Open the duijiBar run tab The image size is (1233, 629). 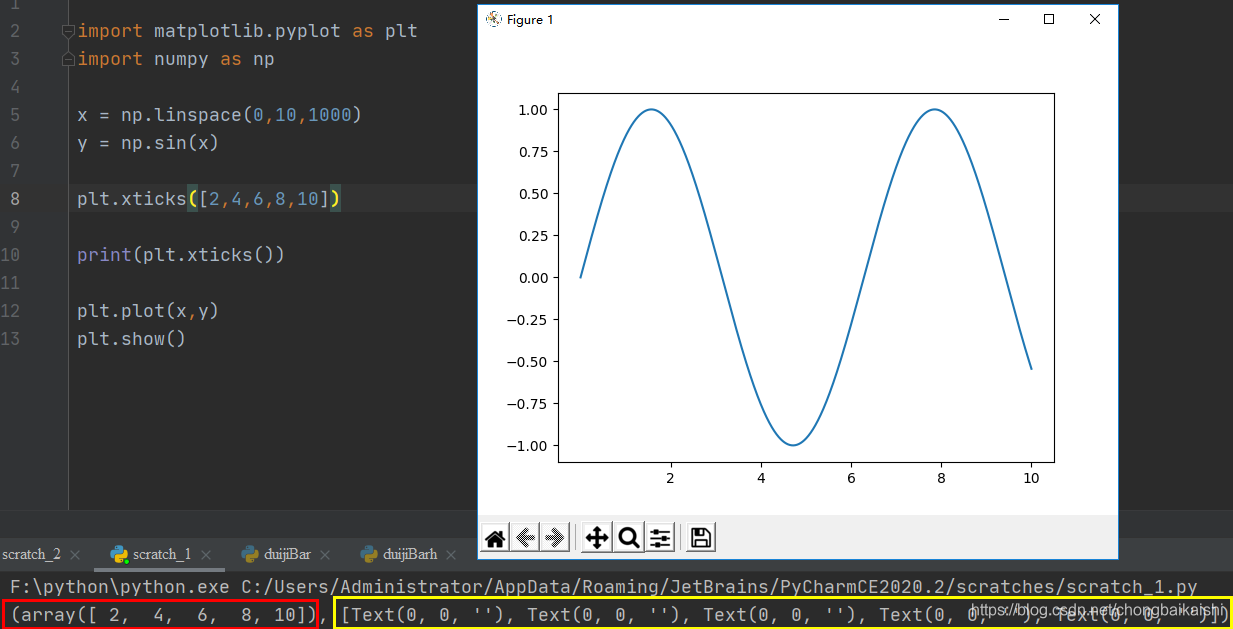tap(288, 554)
